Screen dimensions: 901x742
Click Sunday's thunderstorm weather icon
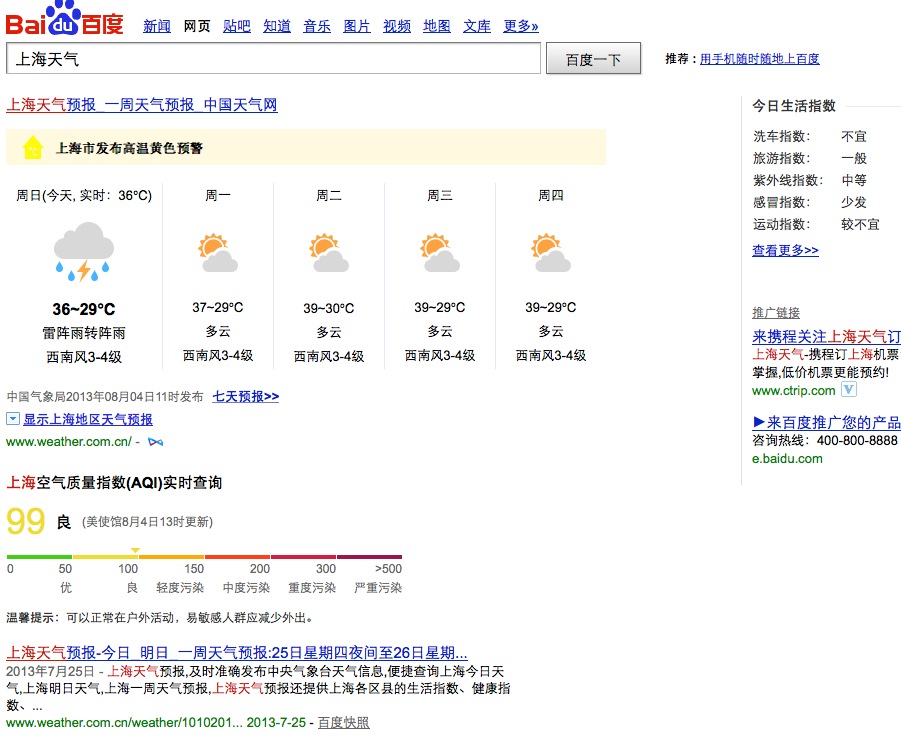click(x=84, y=251)
